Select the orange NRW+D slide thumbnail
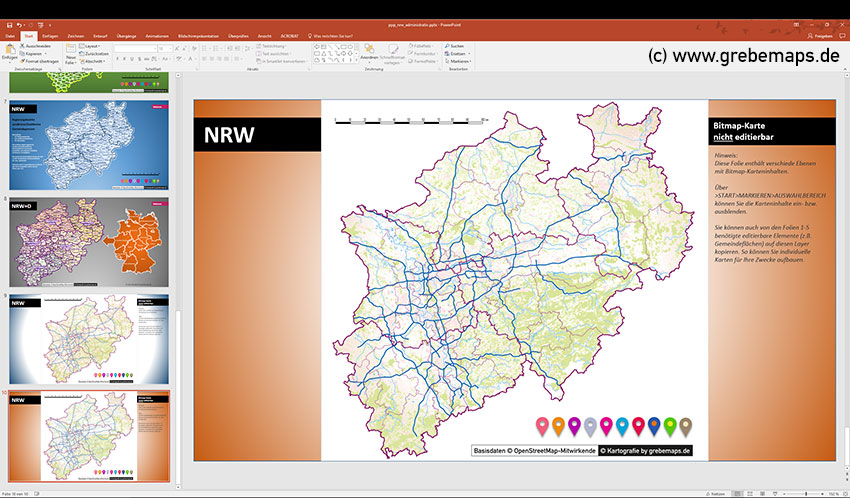This screenshot has height=498, width=850. tap(89, 243)
